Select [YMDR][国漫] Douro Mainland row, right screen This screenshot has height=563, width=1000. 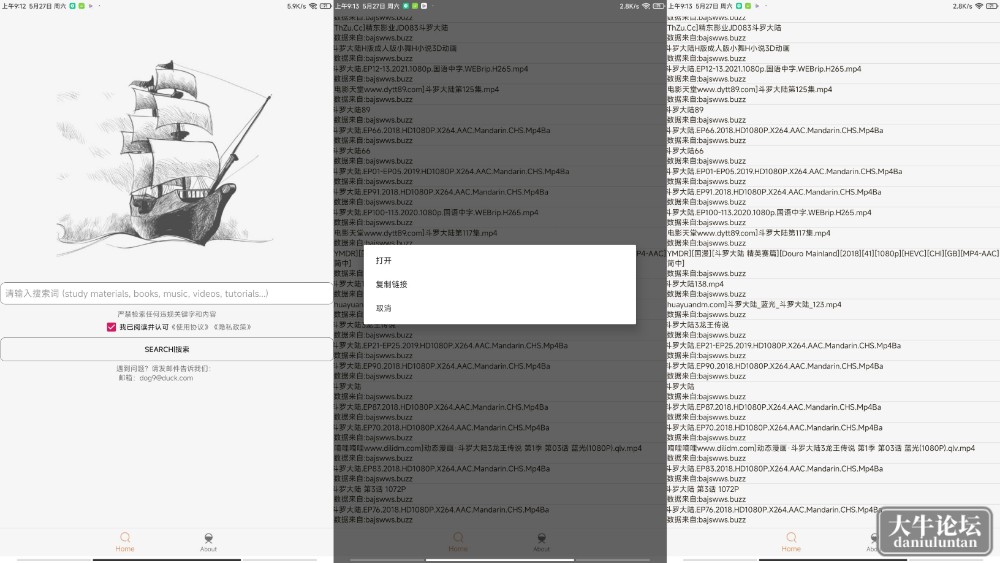coord(833,263)
